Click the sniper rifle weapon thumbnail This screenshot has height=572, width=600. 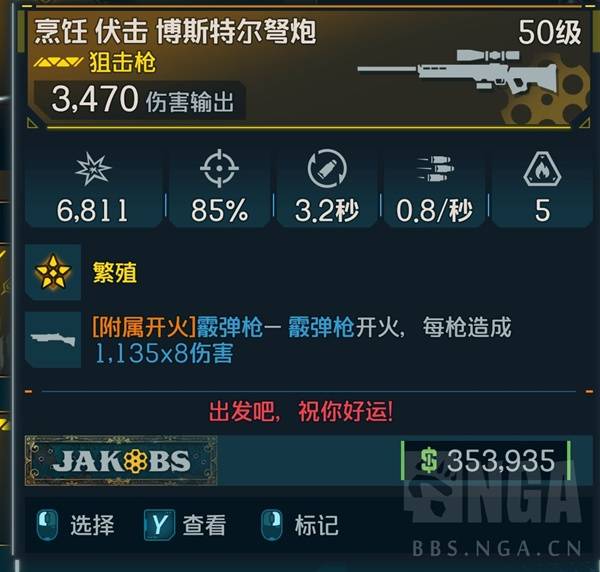click(458, 72)
